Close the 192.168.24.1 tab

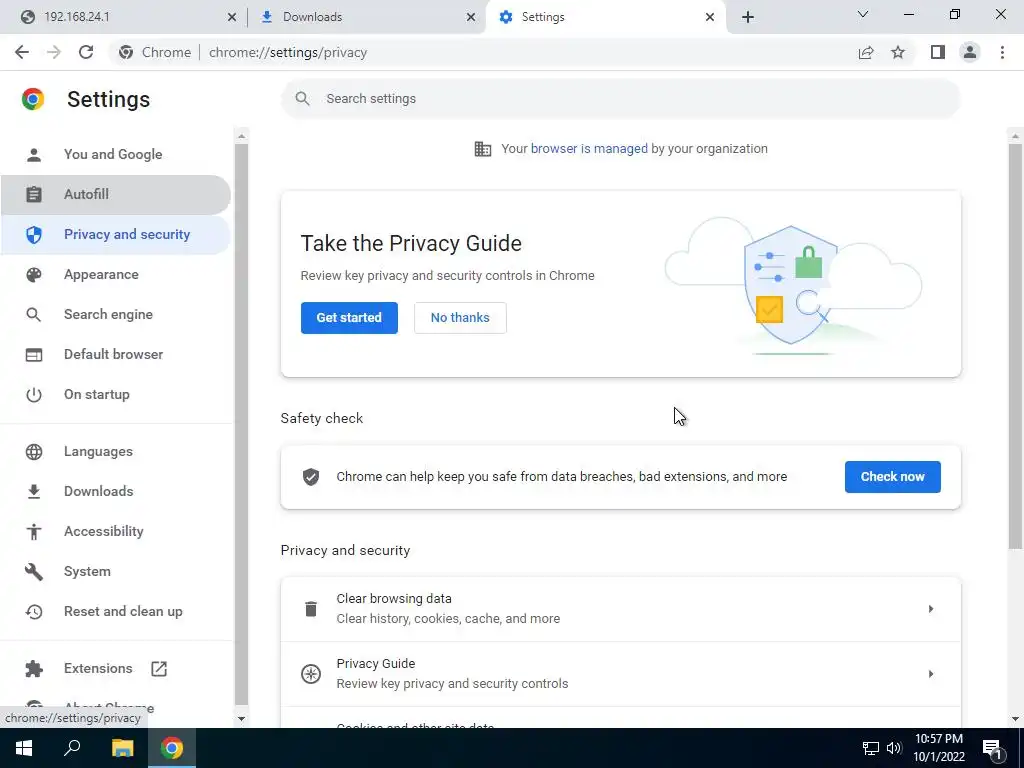[232, 18]
